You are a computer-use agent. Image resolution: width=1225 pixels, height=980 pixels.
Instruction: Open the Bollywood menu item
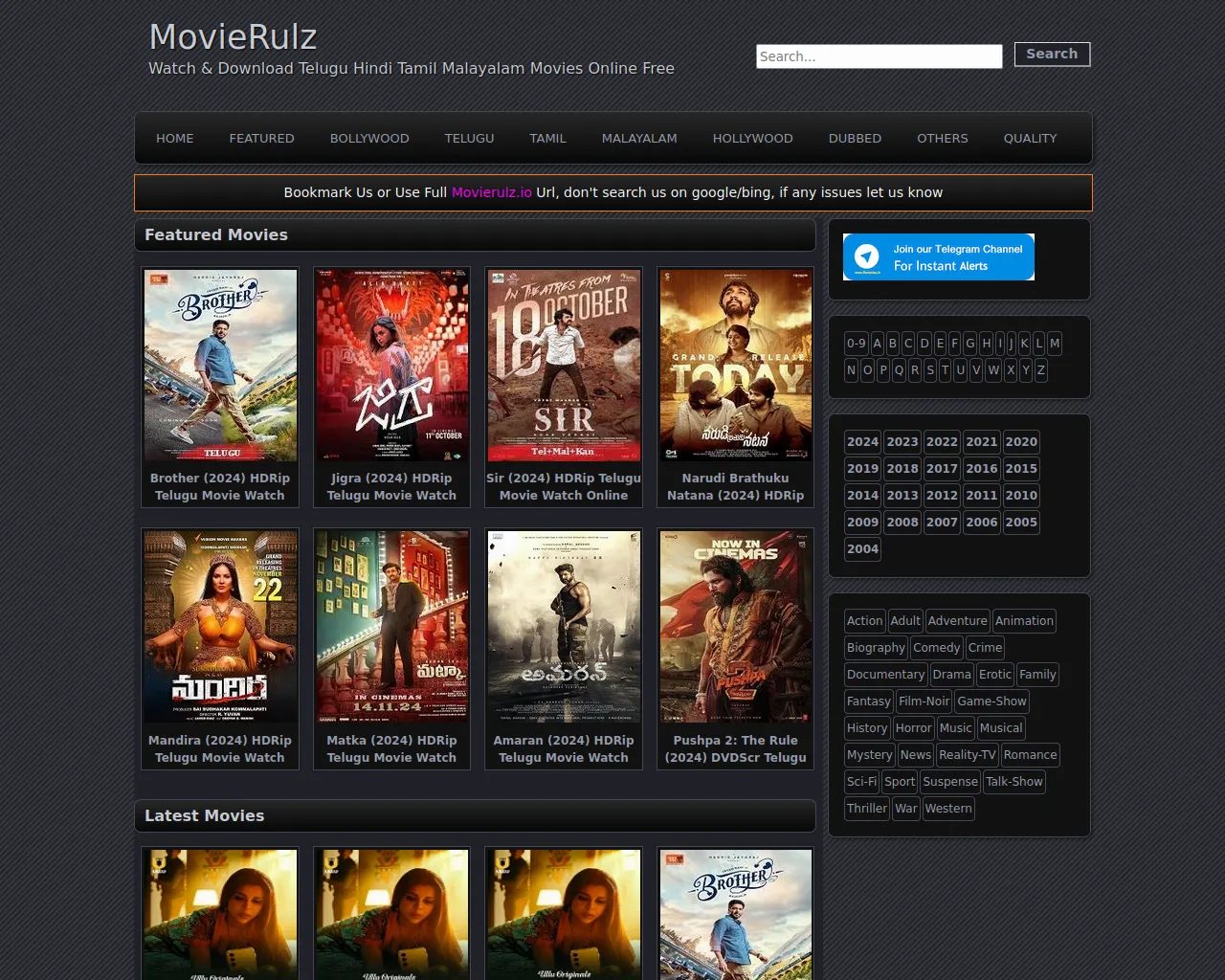click(x=369, y=139)
